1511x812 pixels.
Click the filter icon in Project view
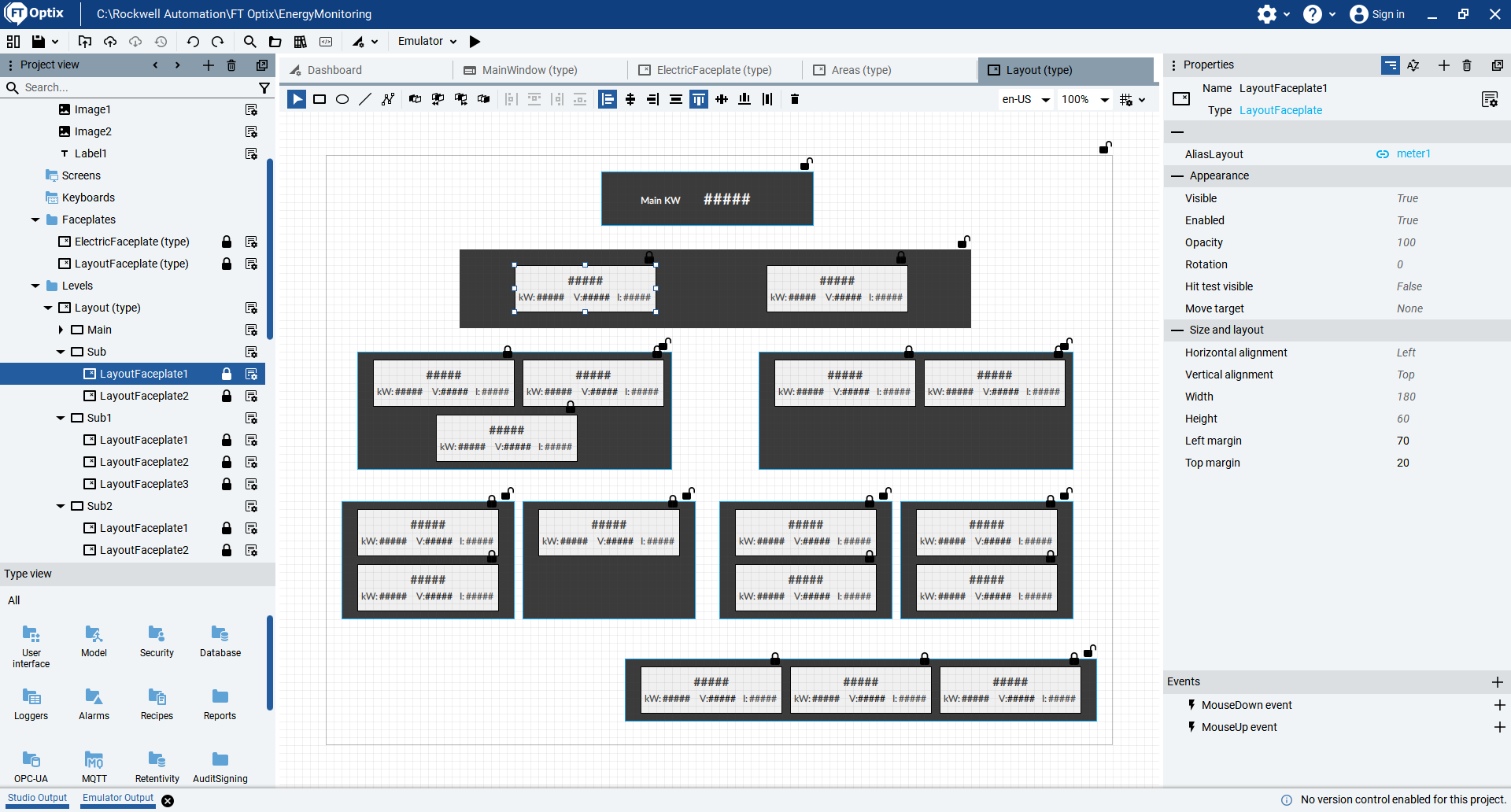pyautogui.click(x=264, y=87)
